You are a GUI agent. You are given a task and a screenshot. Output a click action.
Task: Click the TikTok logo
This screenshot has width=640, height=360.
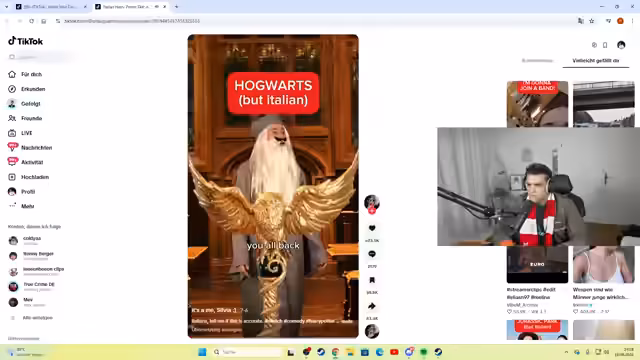click(x=25, y=41)
